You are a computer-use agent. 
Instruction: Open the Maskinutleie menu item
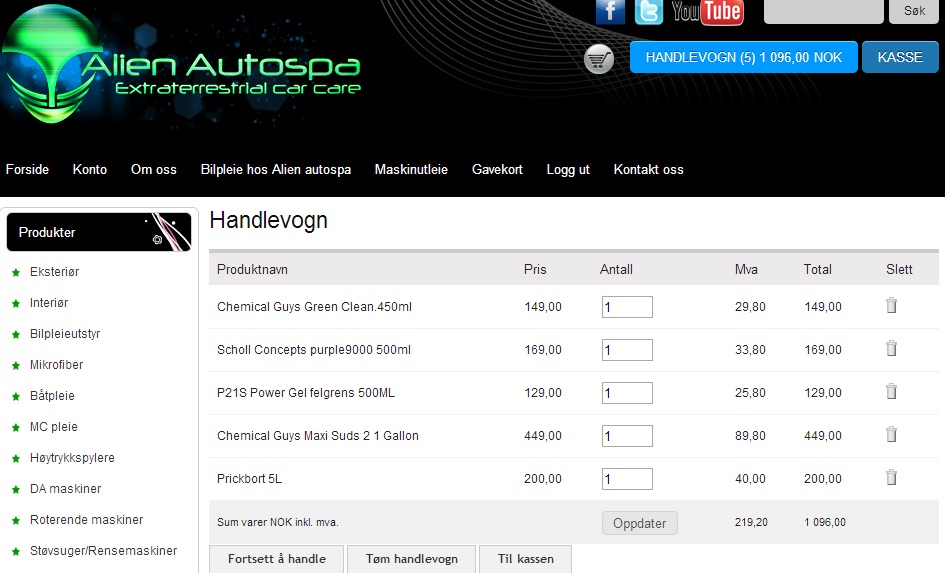pyautogui.click(x=411, y=169)
